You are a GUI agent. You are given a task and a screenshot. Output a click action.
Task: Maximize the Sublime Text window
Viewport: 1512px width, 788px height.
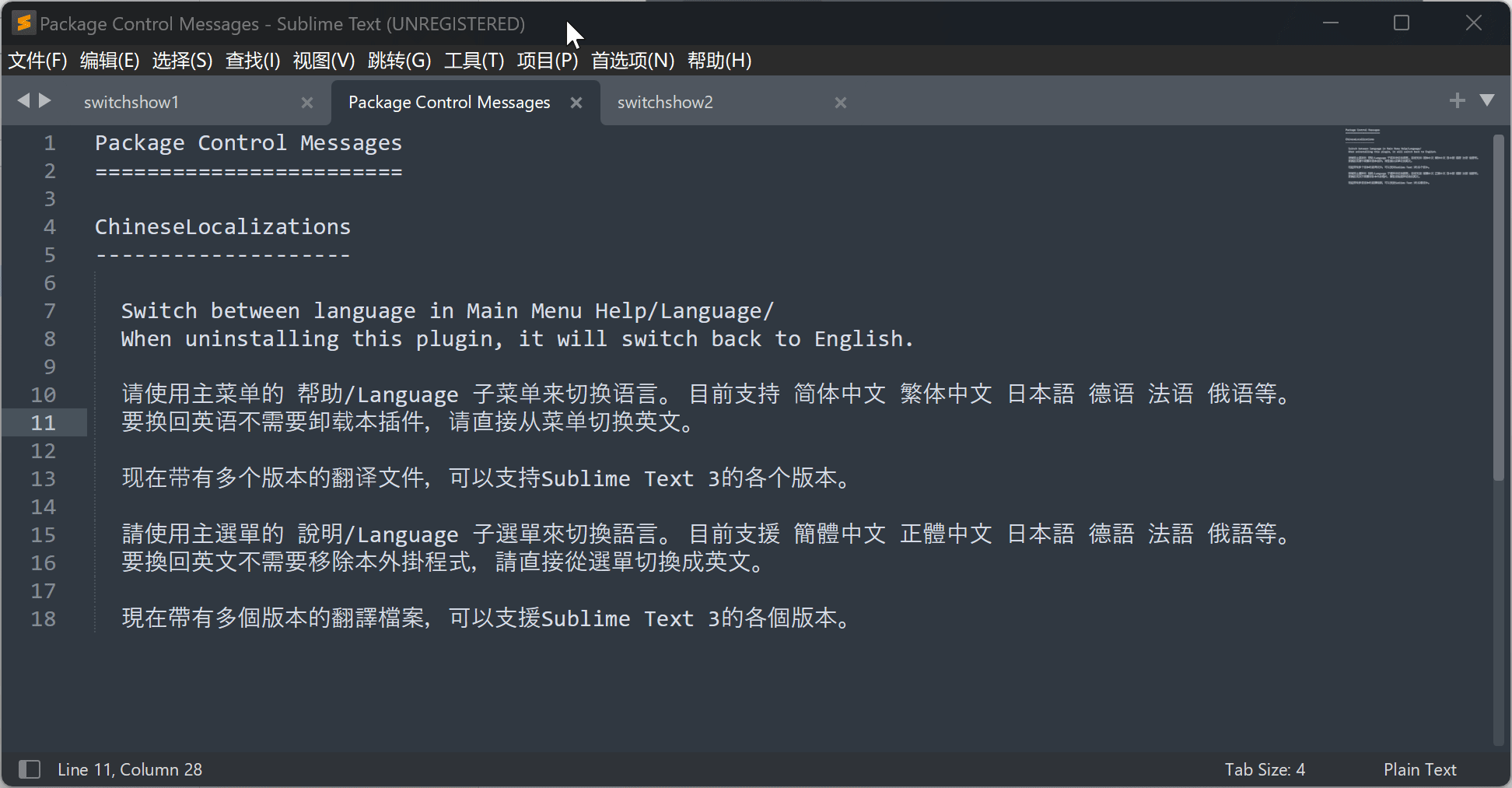pos(1402,23)
